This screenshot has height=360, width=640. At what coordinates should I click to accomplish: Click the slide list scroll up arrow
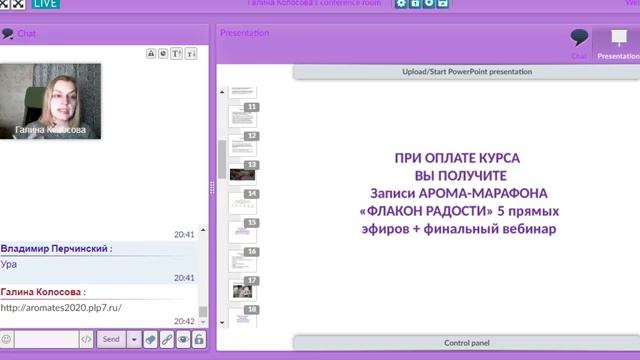(222, 92)
